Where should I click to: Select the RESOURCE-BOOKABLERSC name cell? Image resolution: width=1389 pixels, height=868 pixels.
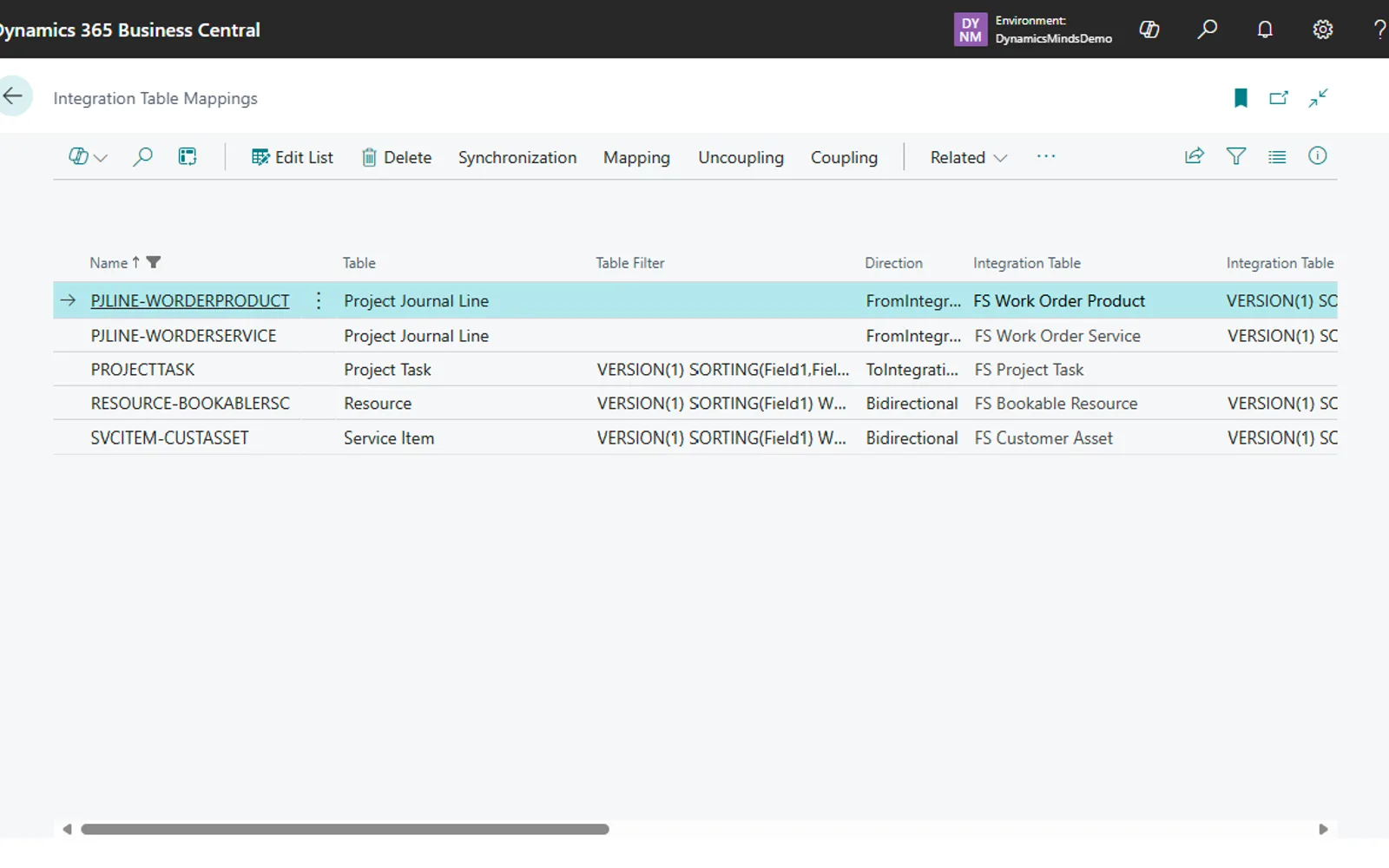point(190,404)
